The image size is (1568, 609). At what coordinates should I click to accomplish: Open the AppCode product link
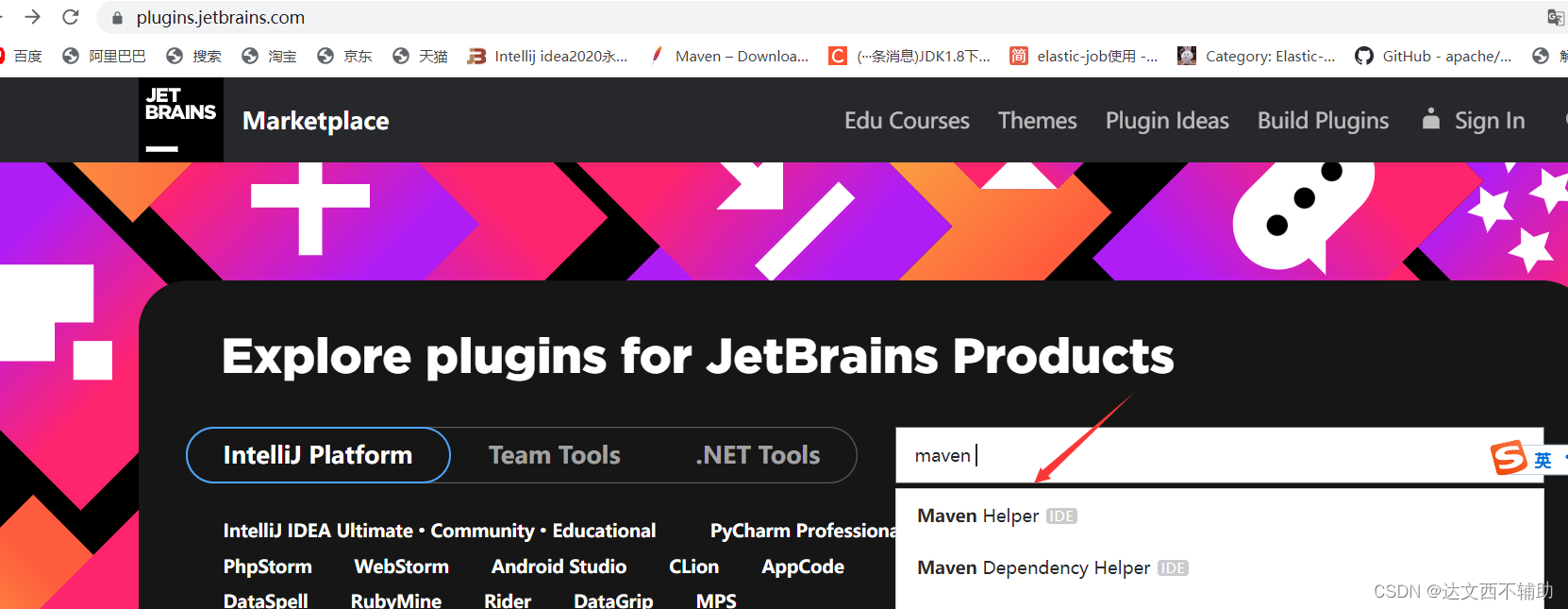click(x=803, y=567)
